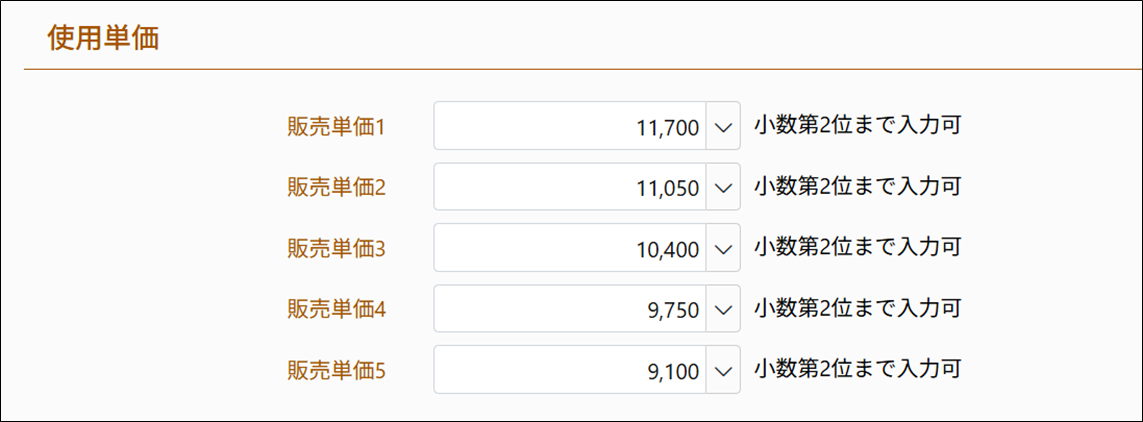1143x422 pixels.
Task: Click the 小数第2位まで入力可 note beside 販売単価5
Action: tap(857, 369)
